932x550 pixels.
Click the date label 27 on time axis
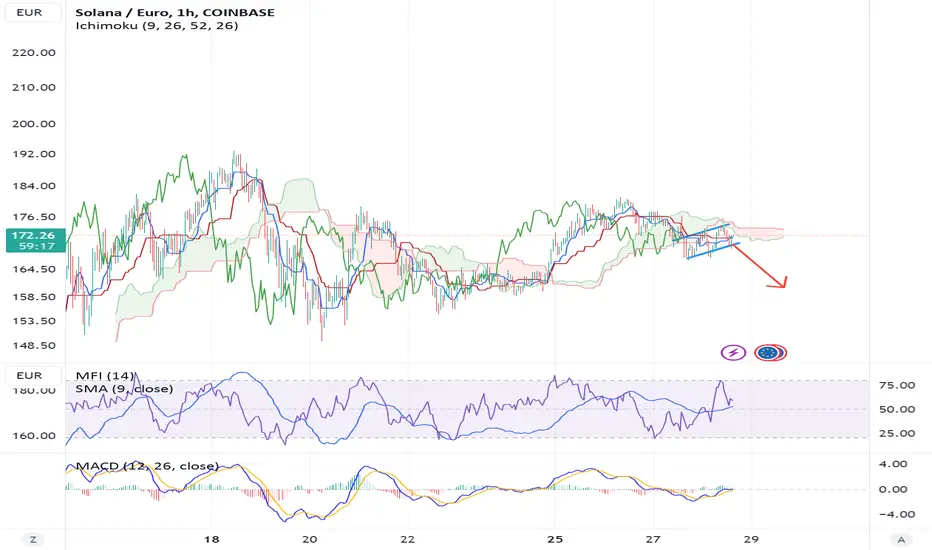point(653,539)
